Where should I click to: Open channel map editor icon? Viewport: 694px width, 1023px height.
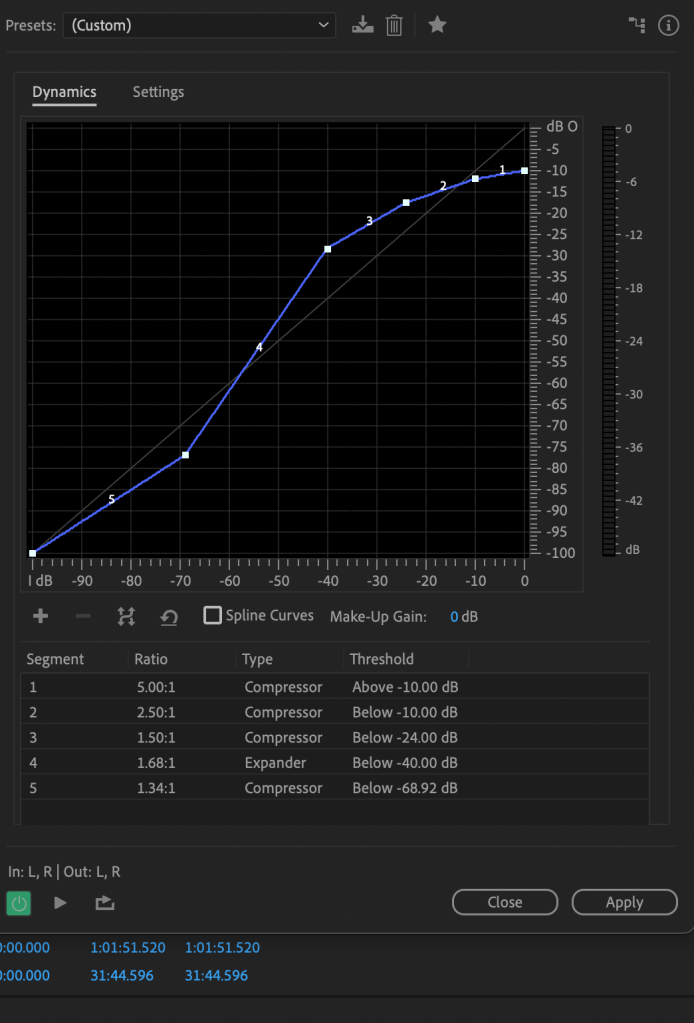[636, 25]
